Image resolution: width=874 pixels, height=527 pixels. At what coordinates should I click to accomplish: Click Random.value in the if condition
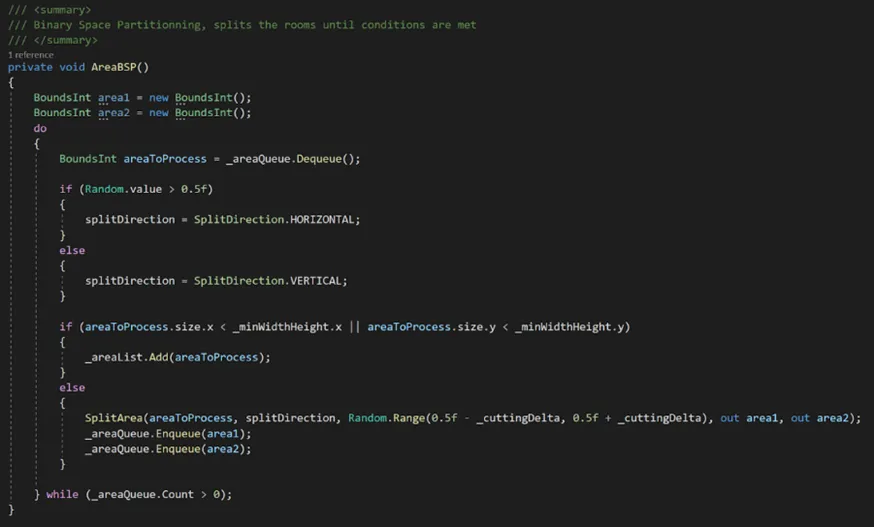pos(123,189)
